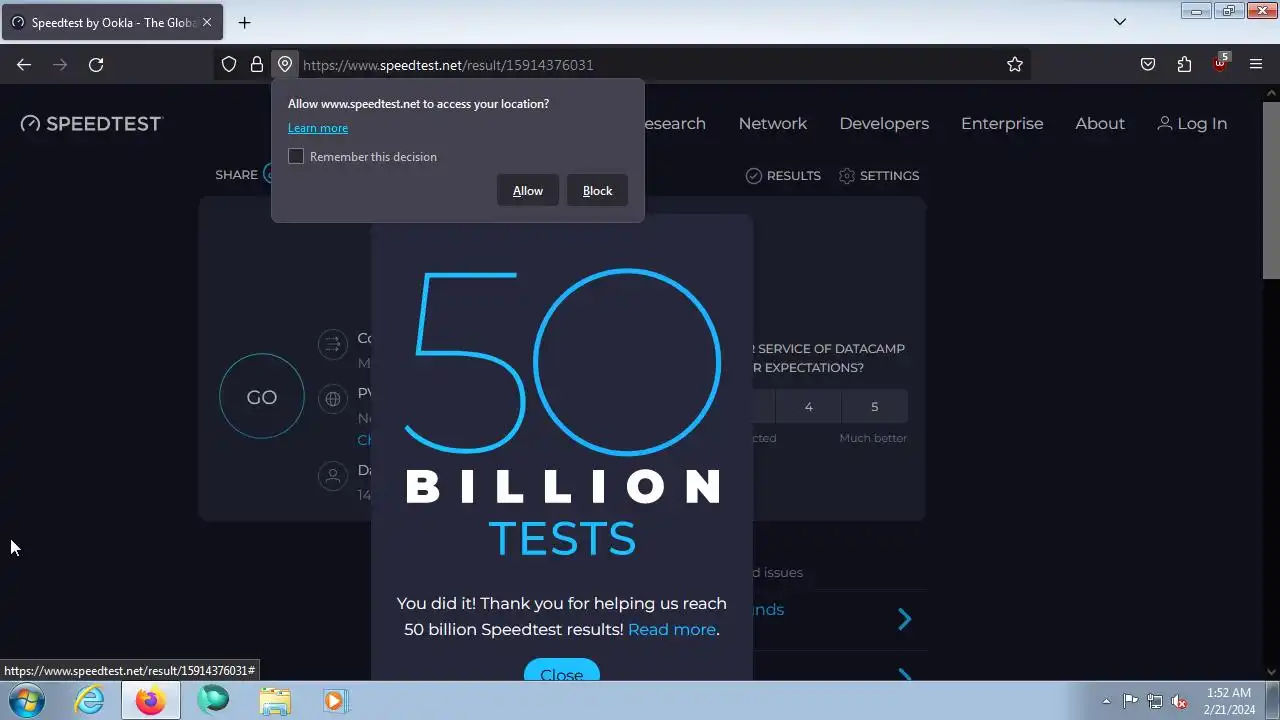The width and height of the screenshot is (1280, 720).
Task: Open Firefox hamburger application menu
Action: click(1256, 64)
